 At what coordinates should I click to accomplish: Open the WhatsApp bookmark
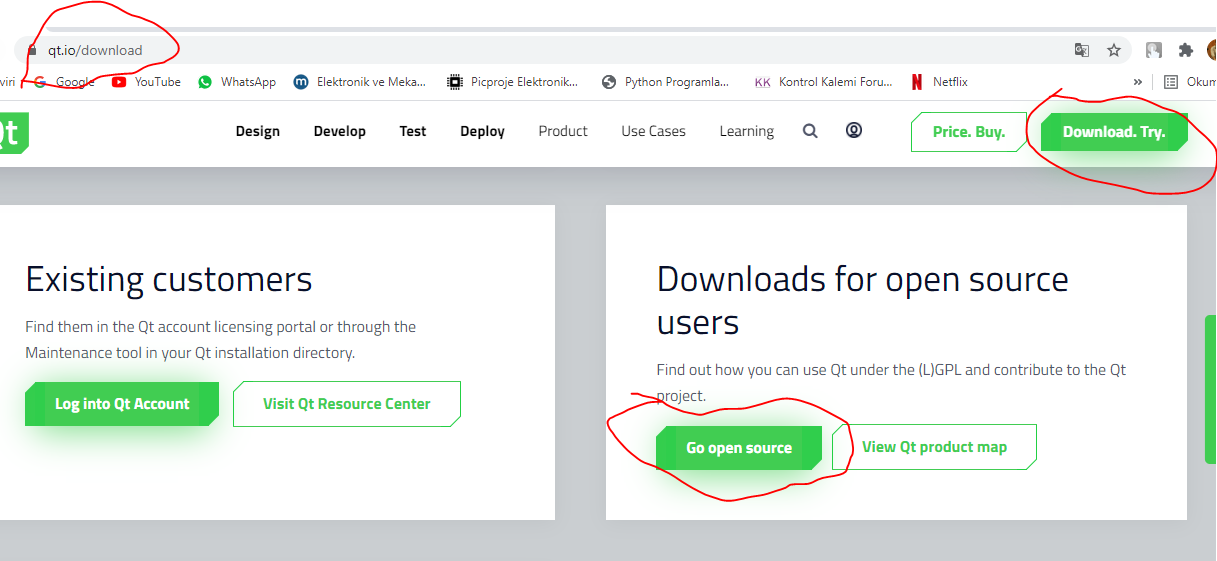(x=236, y=82)
